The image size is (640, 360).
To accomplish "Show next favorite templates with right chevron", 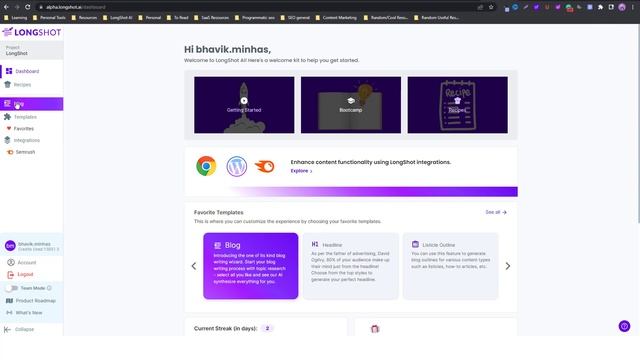I will tap(508, 266).
